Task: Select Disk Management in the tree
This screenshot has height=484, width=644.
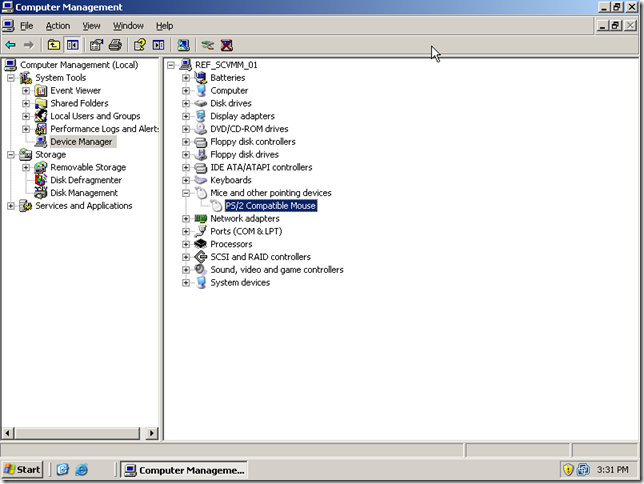Action: [x=84, y=193]
